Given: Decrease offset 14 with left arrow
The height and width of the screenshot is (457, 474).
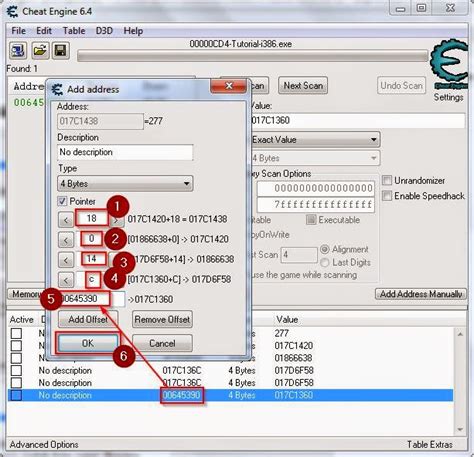Looking at the screenshot, I should 66,260.
